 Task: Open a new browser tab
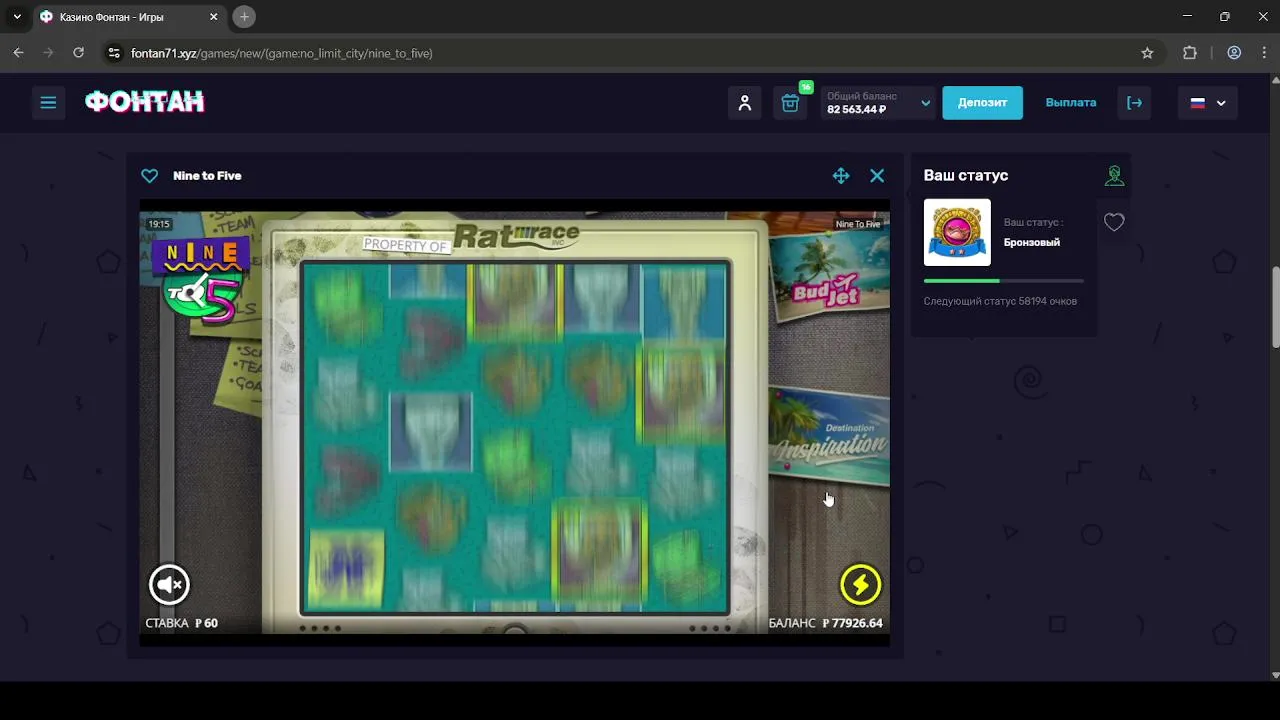pyautogui.click(x=244, y=17)
